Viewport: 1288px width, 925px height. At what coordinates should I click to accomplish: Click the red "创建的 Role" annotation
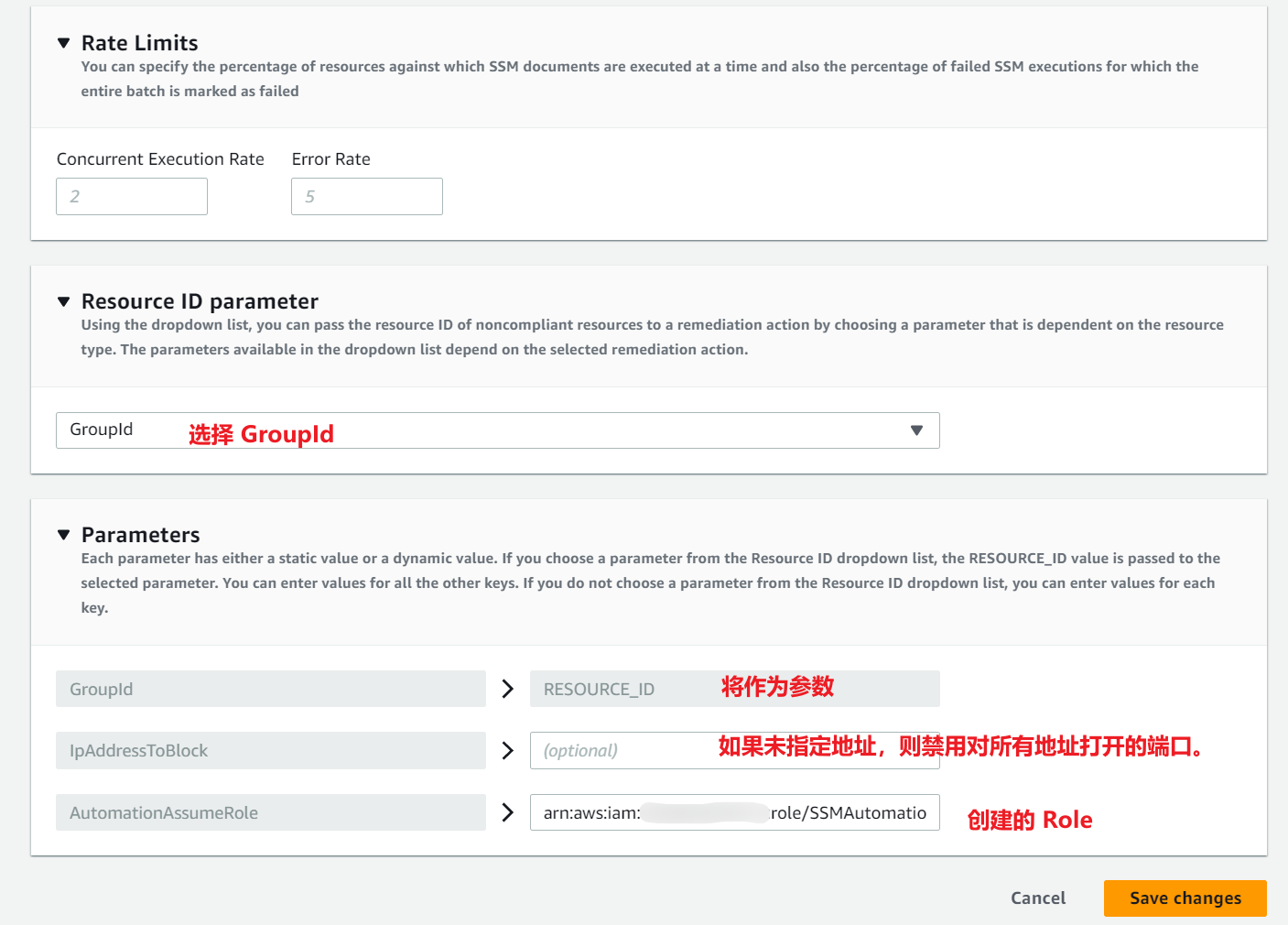click(x=1029, y=820)
